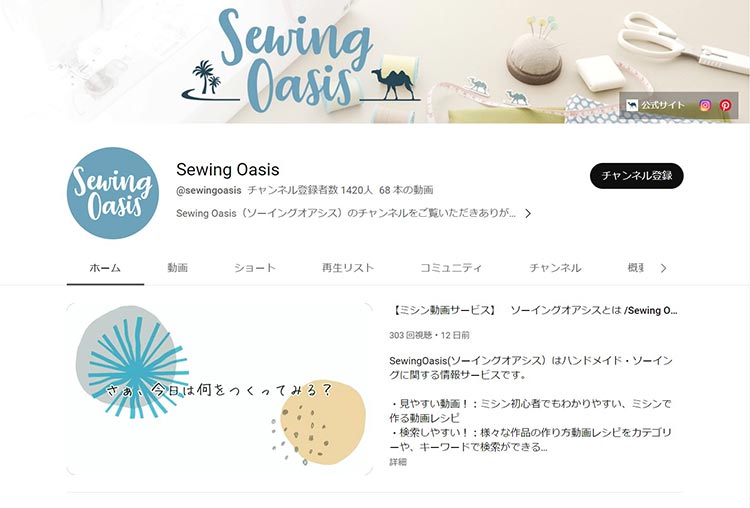Viewport: 750px width, 508px height.
Task: Play the featured video thumbnail
Action: point(220,388)
